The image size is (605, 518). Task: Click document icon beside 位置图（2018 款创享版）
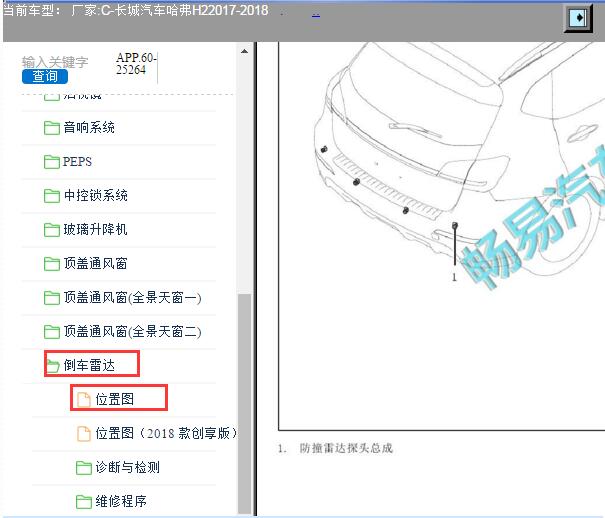tap(83, 434)
